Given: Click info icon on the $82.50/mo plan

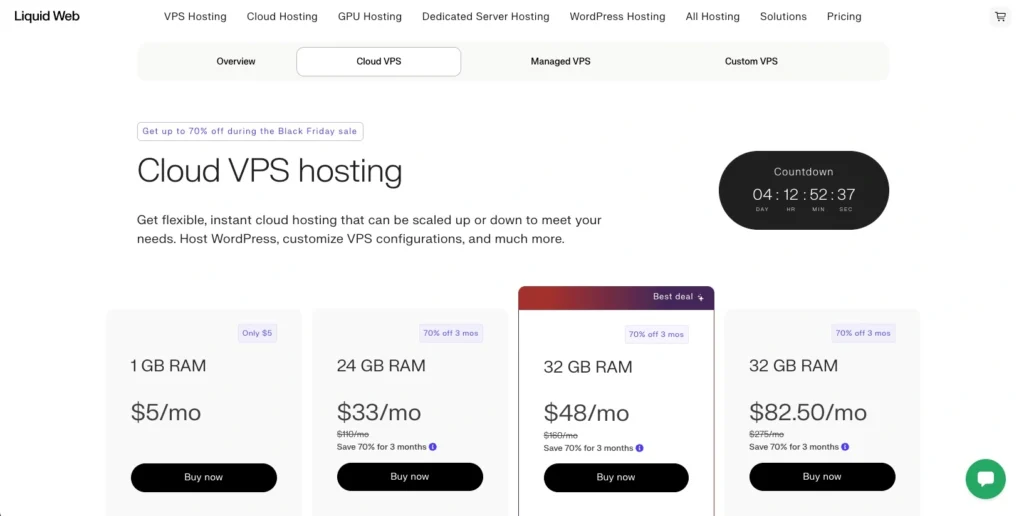Looking at the screenshot, I should (x=845, y=447).
